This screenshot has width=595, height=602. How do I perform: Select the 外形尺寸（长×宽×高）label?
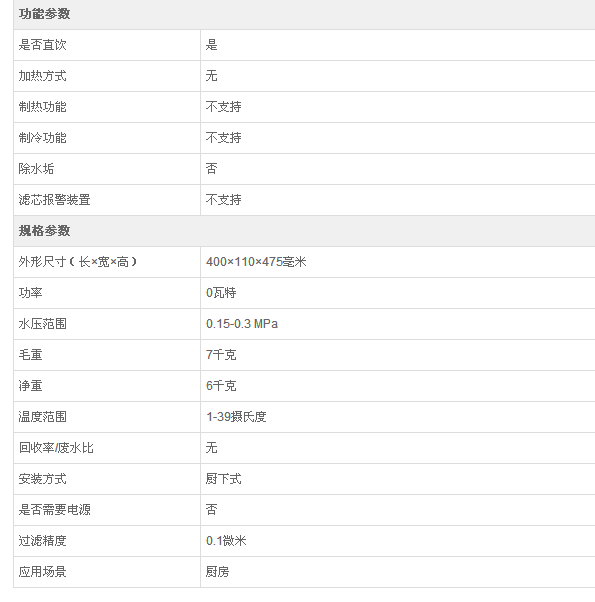[78, 262]
